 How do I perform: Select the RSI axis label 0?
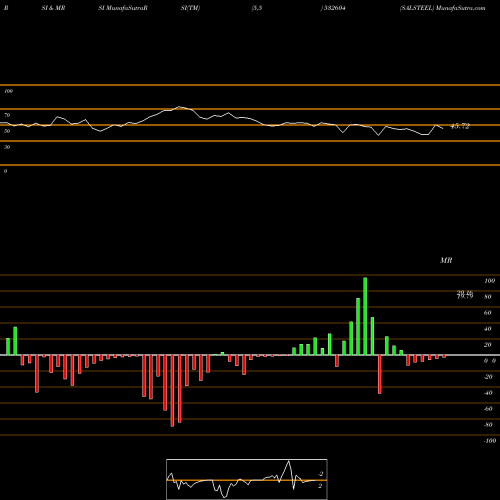(x=5, y=171)
